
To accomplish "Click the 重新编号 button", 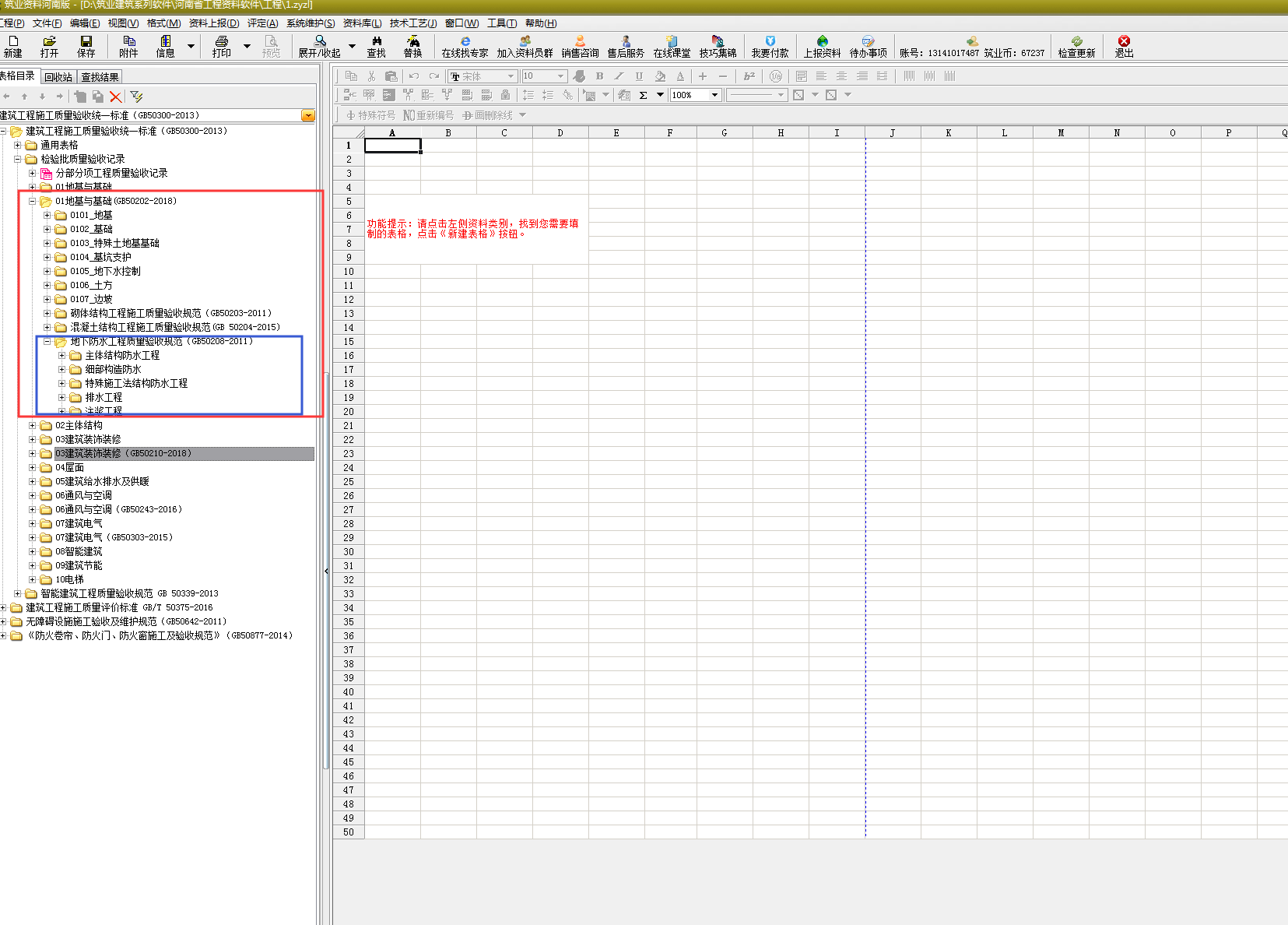I will click(x=429, y=115).
